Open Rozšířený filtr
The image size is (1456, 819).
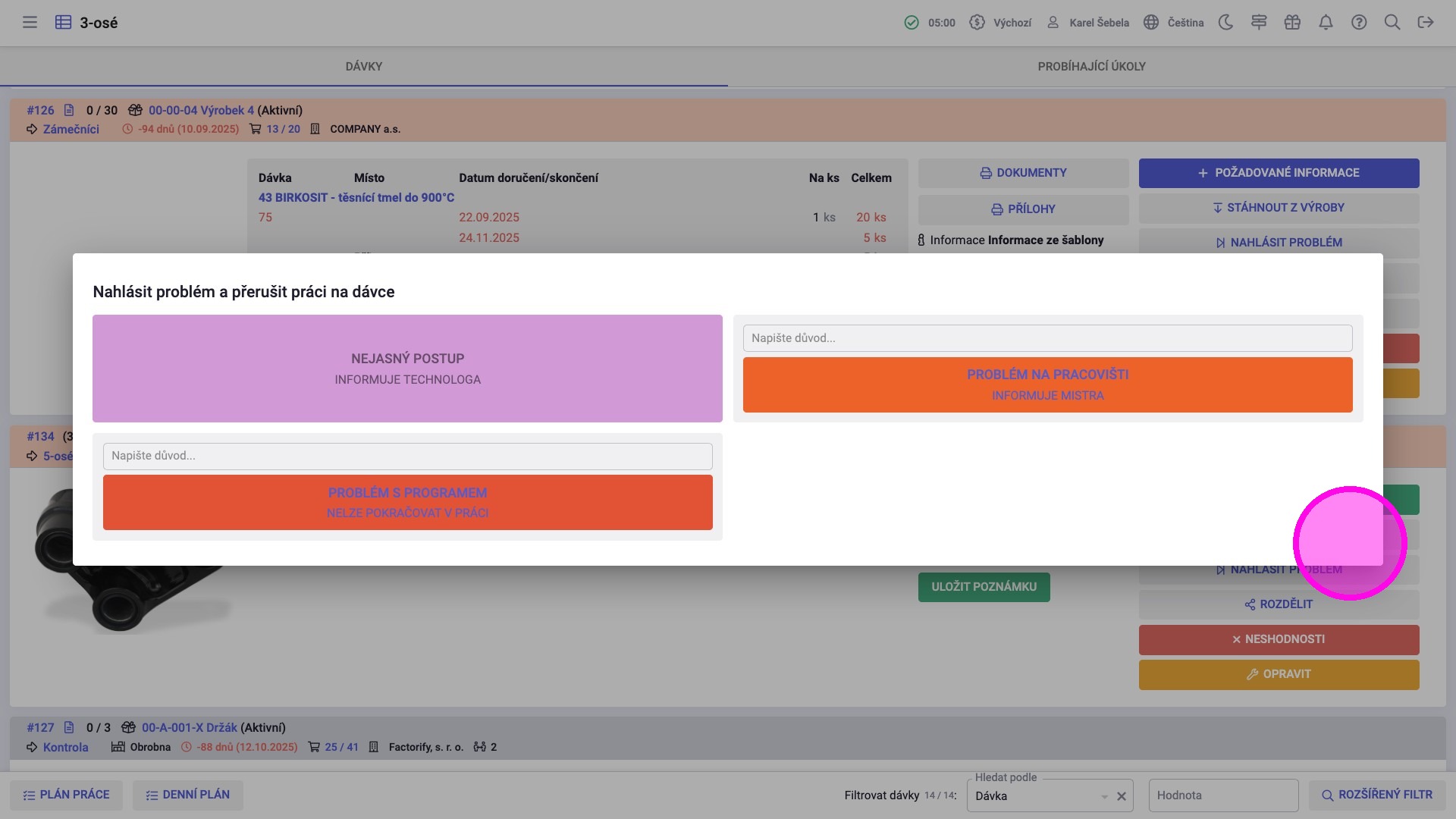pyautogui.click(x=1377, y=795)
